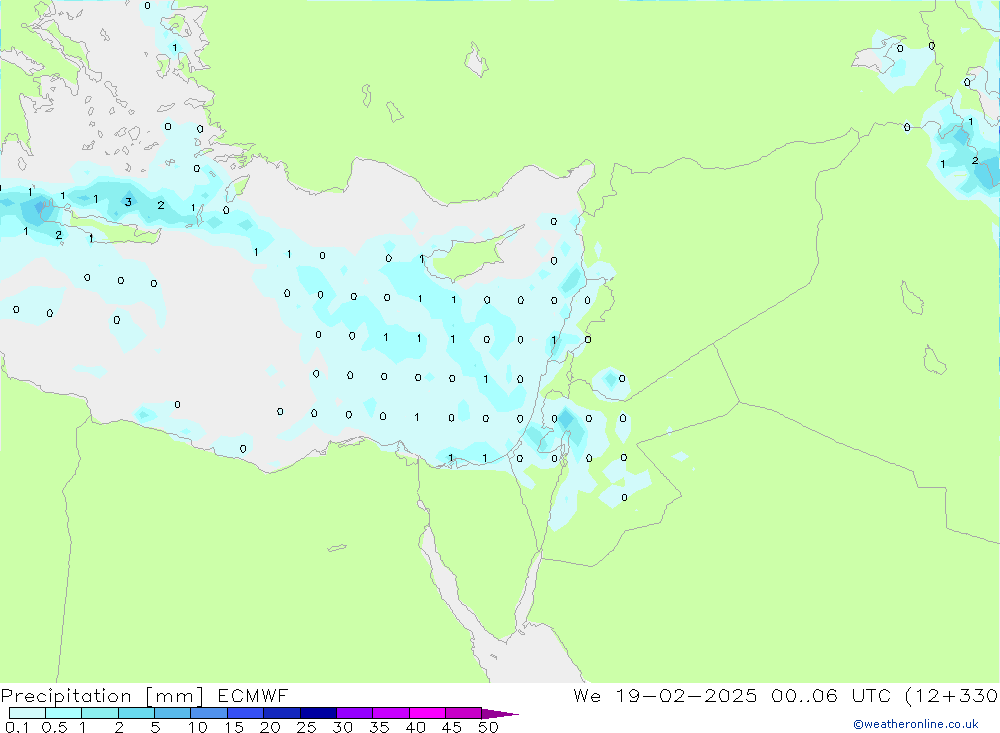The image size is (1000, 733).
Task: Select the 10–15 mm legend color swatch
Action: 209,713
